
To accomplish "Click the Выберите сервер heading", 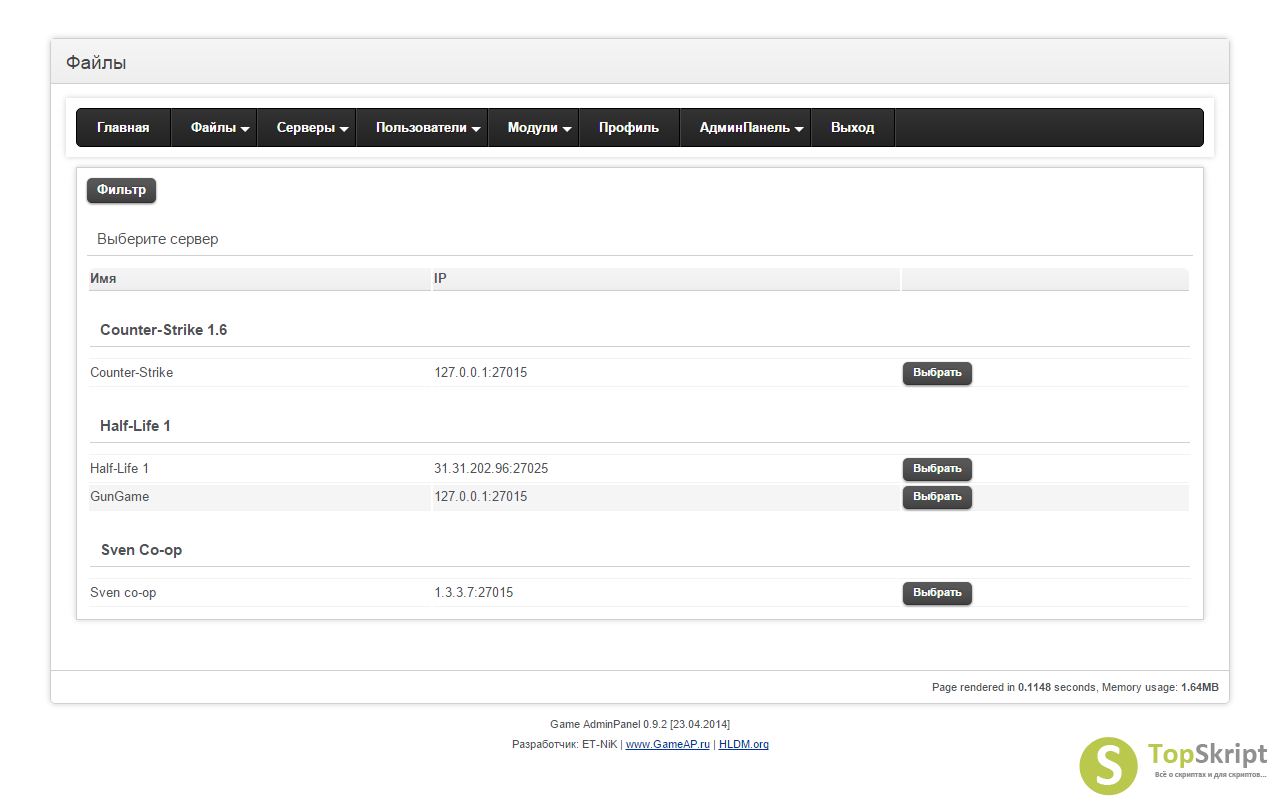I will point(157,240).
